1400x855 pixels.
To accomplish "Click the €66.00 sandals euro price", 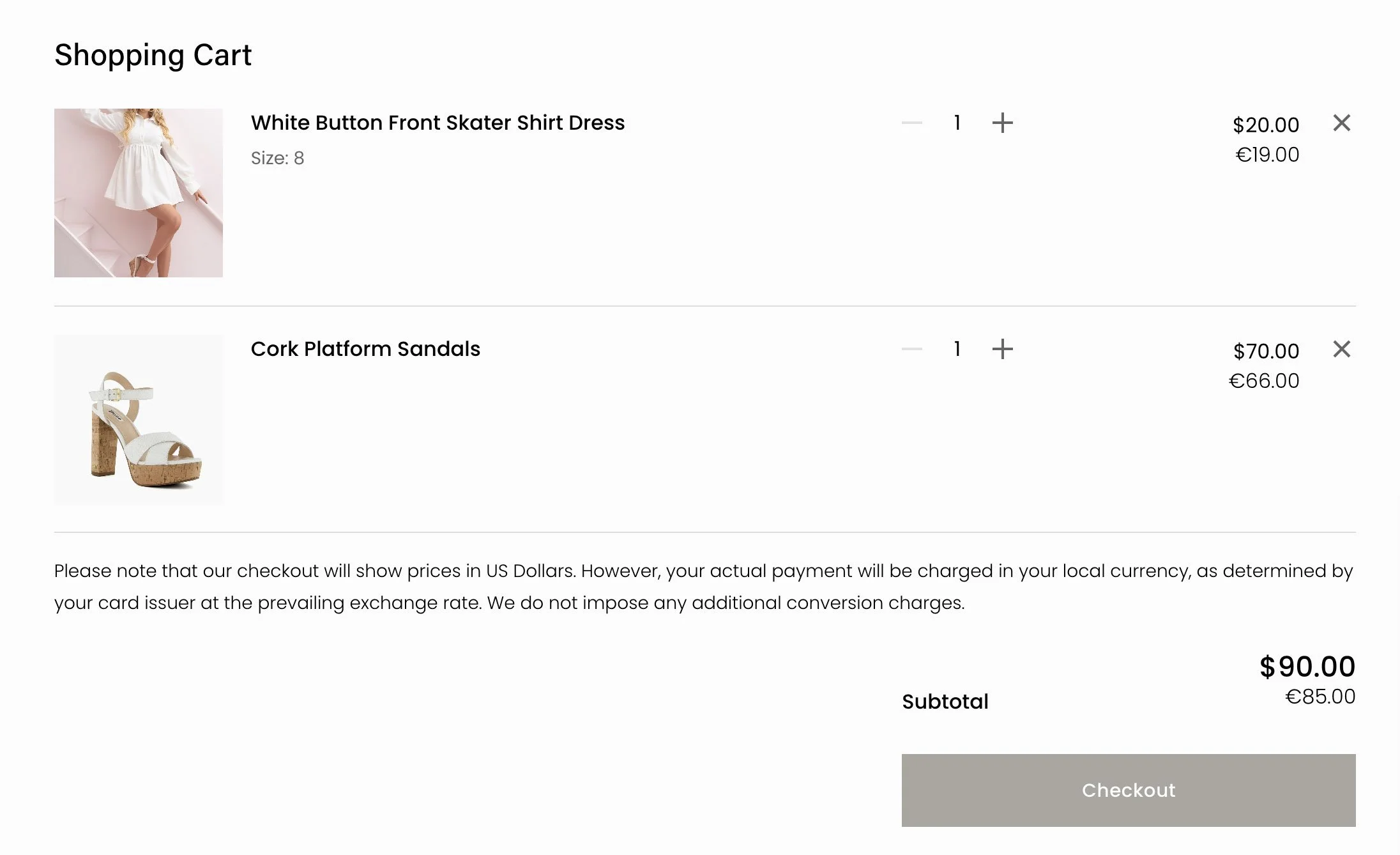I will click(x=1264, y=381).
